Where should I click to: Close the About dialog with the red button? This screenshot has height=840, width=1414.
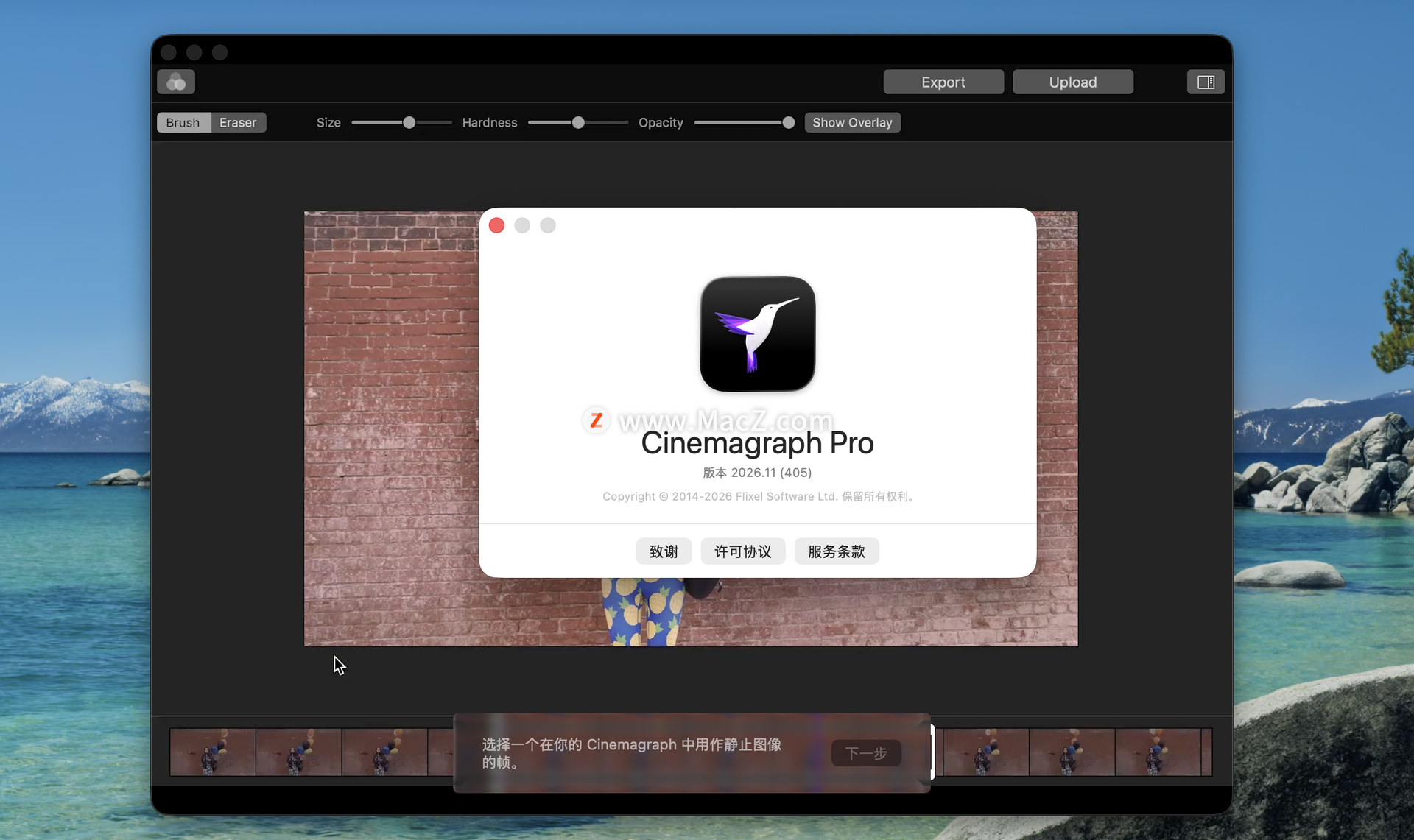(x=496, y=225)
